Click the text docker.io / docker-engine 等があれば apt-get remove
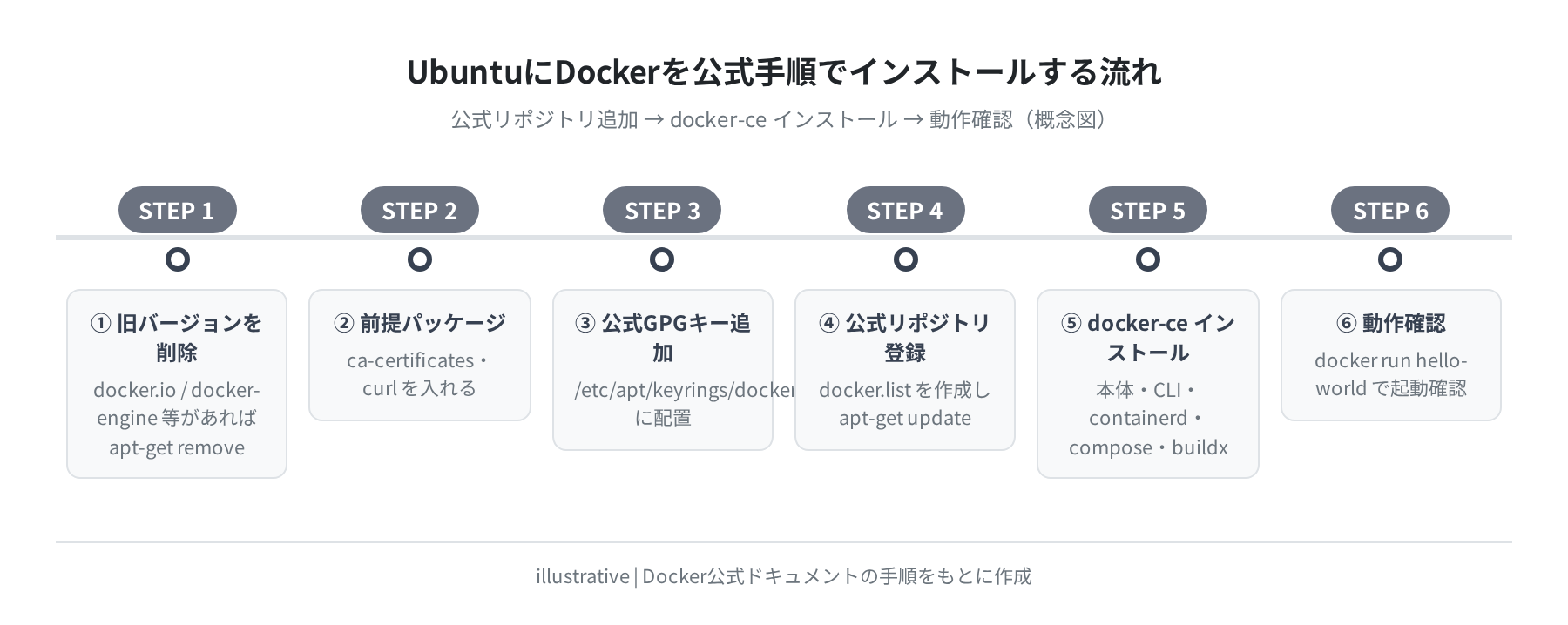 [x=177, y=419]
